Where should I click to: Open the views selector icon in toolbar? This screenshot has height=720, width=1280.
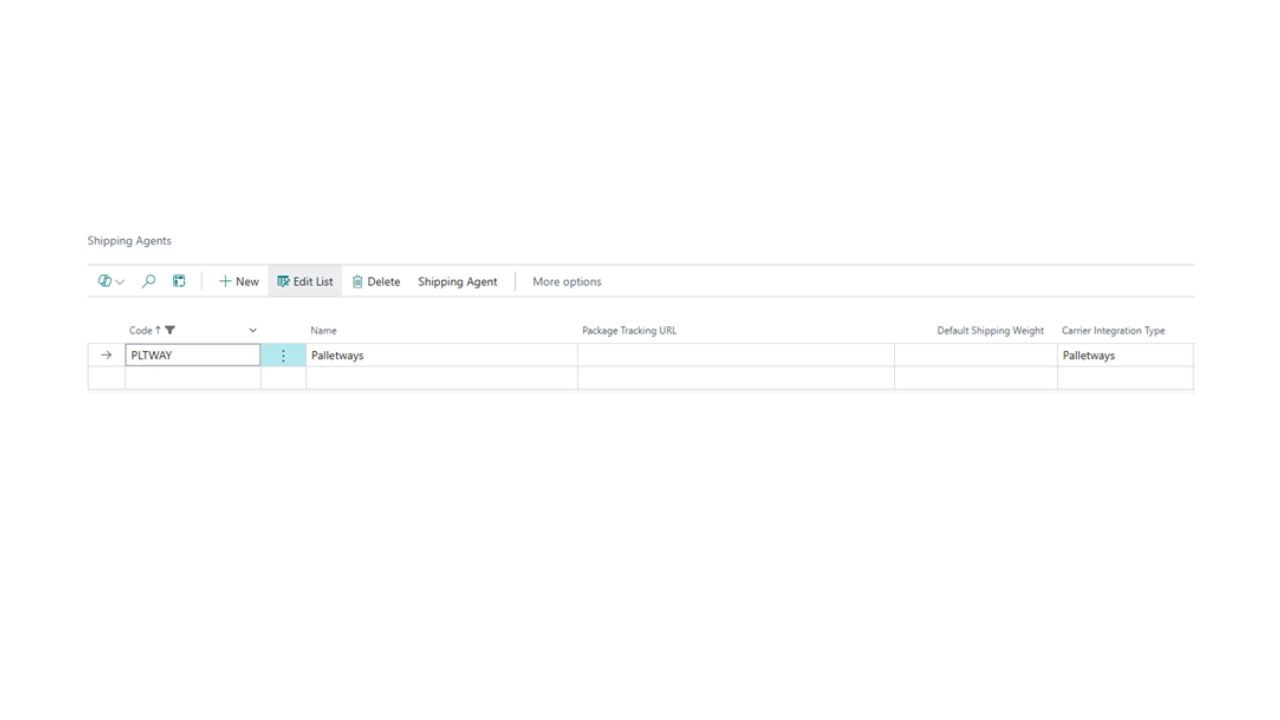click(x=110, y=282)
